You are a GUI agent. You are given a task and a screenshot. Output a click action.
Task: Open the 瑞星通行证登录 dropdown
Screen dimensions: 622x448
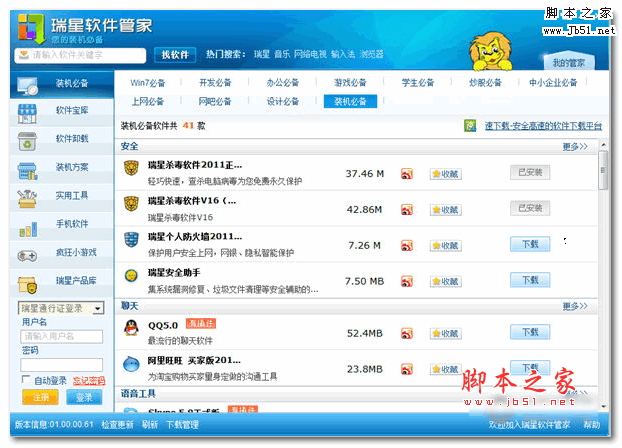tap(61, 308)
